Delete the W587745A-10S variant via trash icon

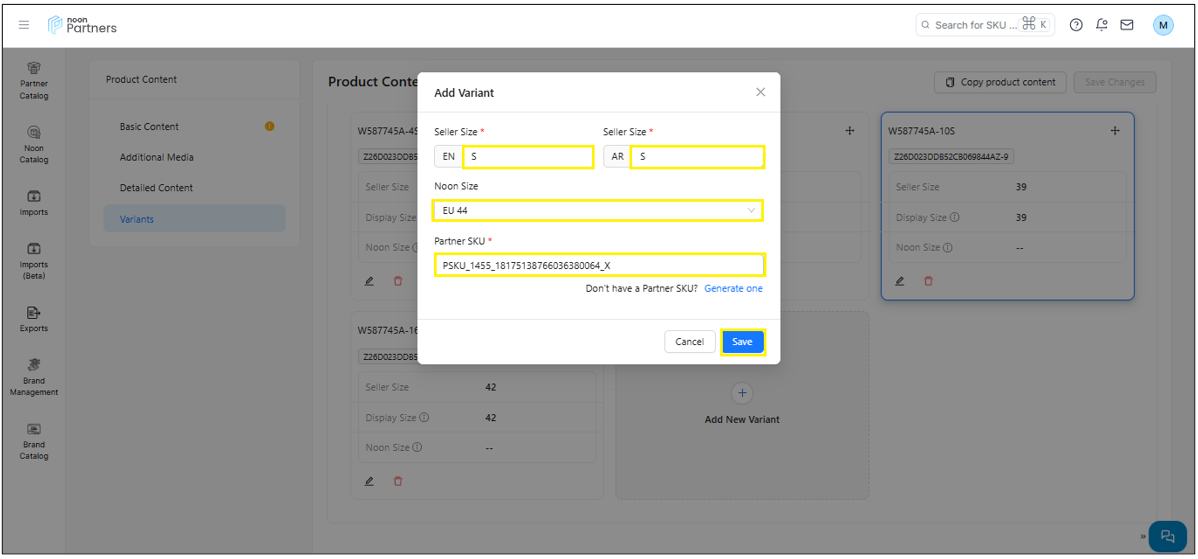click(x=928, y=281)
